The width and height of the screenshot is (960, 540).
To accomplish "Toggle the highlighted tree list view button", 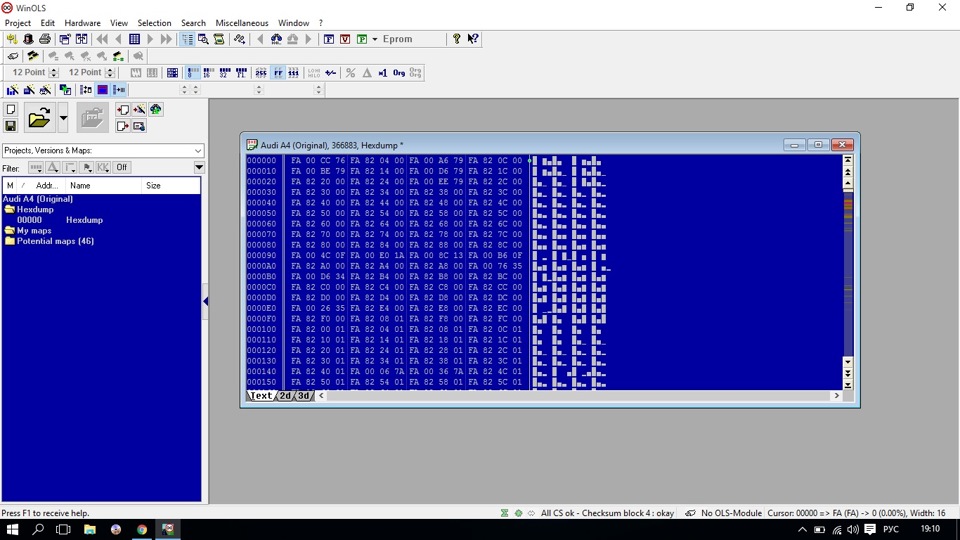I will 187,39.
